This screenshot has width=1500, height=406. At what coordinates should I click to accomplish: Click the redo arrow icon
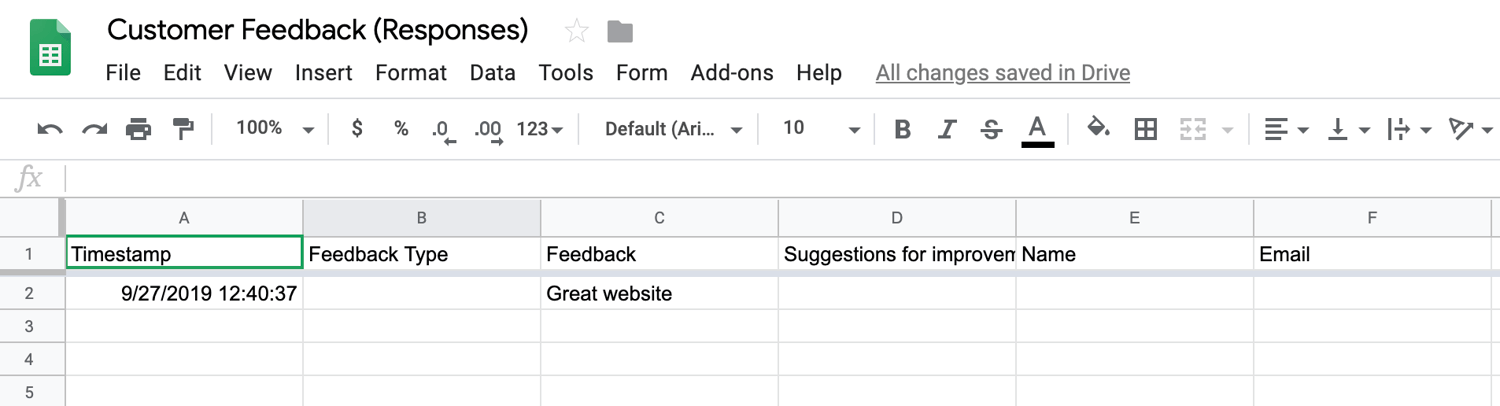click(x=95, y=129)
